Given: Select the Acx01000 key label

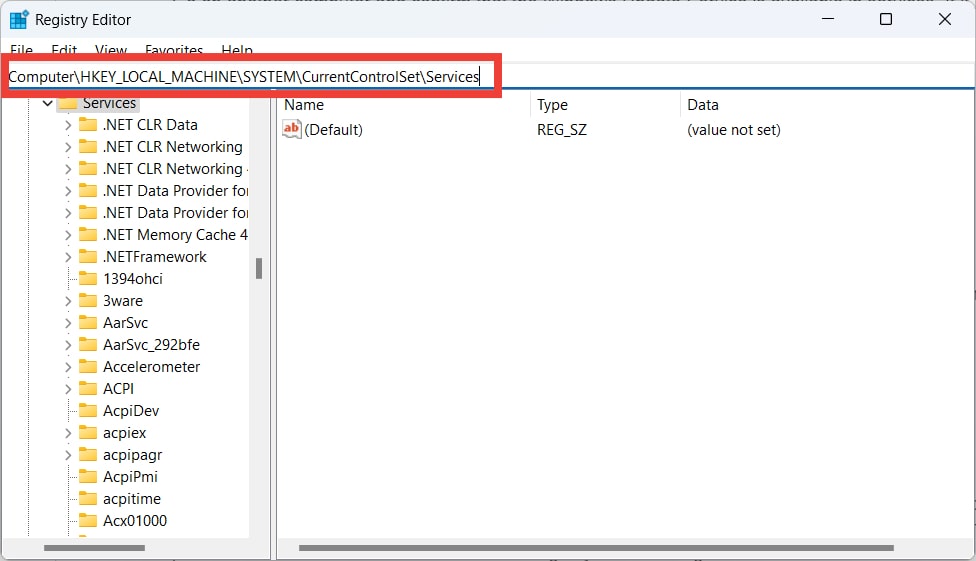Looking at the screenshot, I should coord(134,521).
